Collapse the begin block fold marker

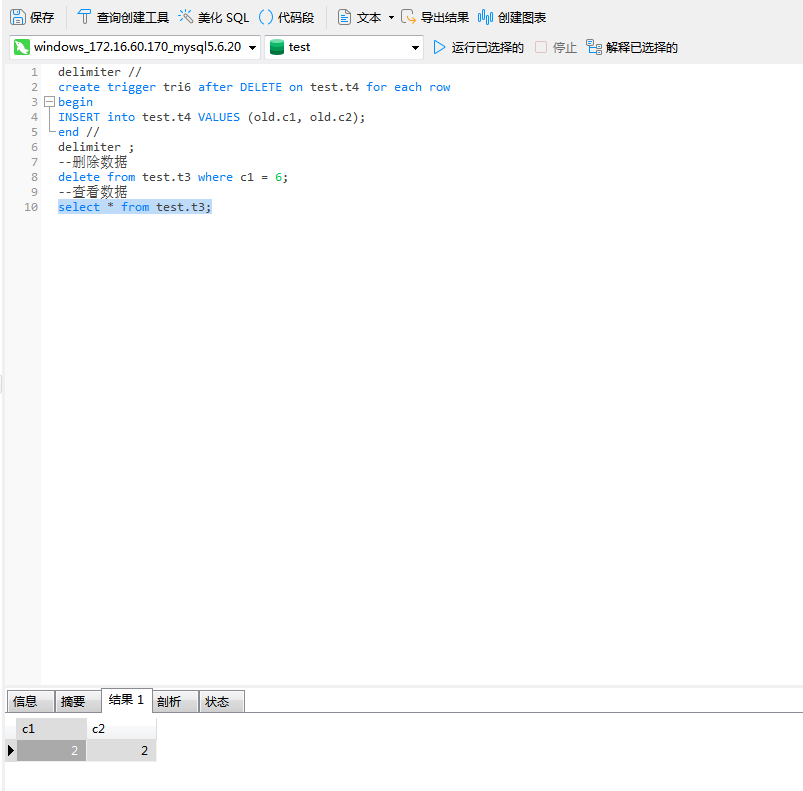tap(49, 102)
